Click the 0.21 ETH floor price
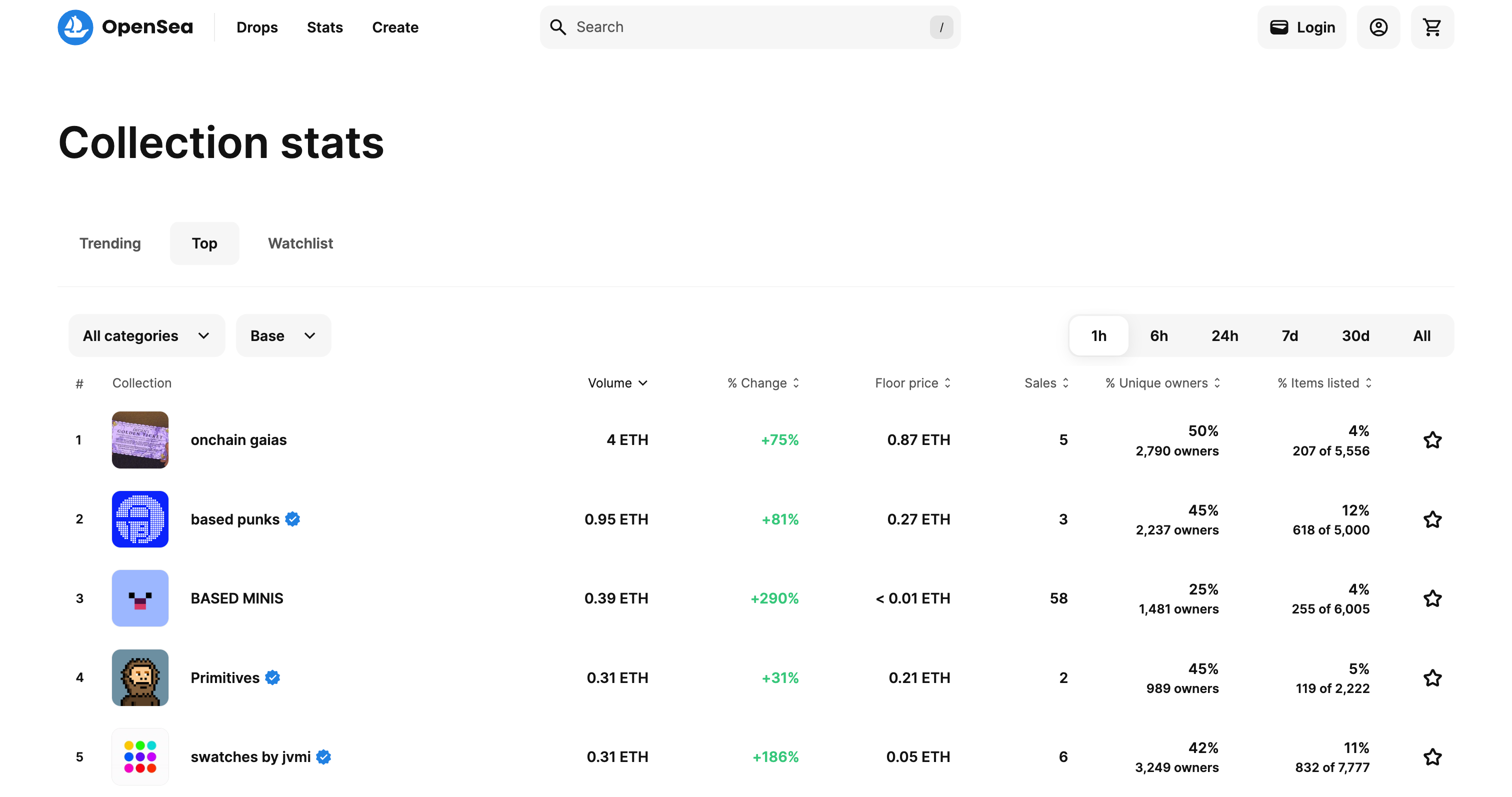The height and width of the screenshot is (797, 1512). [x=919, y=678]
